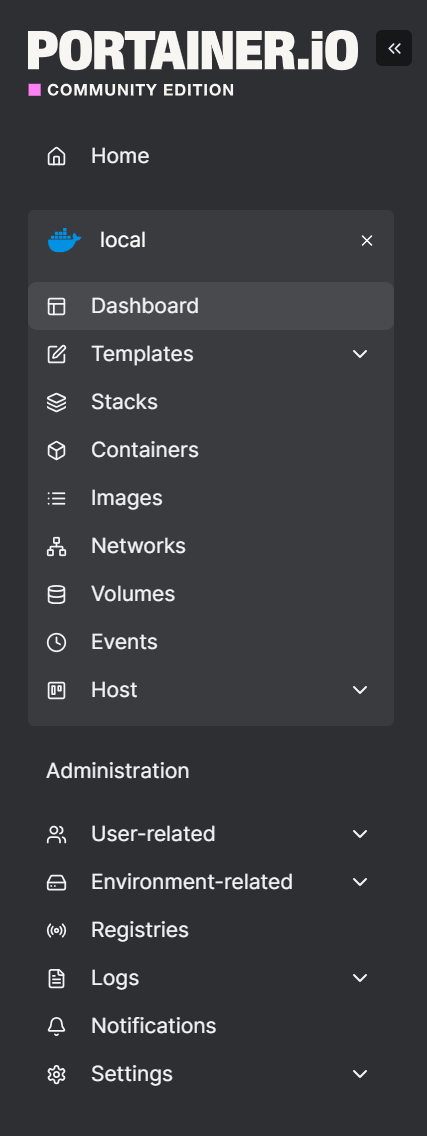
Task: Click the User-related people icon
Action: pyautogui.click(x=57, y=834)
